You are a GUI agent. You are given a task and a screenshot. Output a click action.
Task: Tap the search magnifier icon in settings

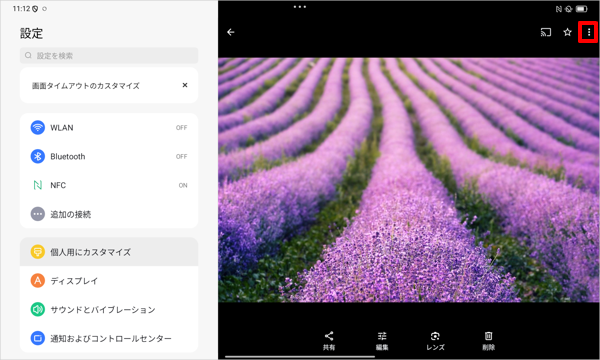(x=28, y=55)
